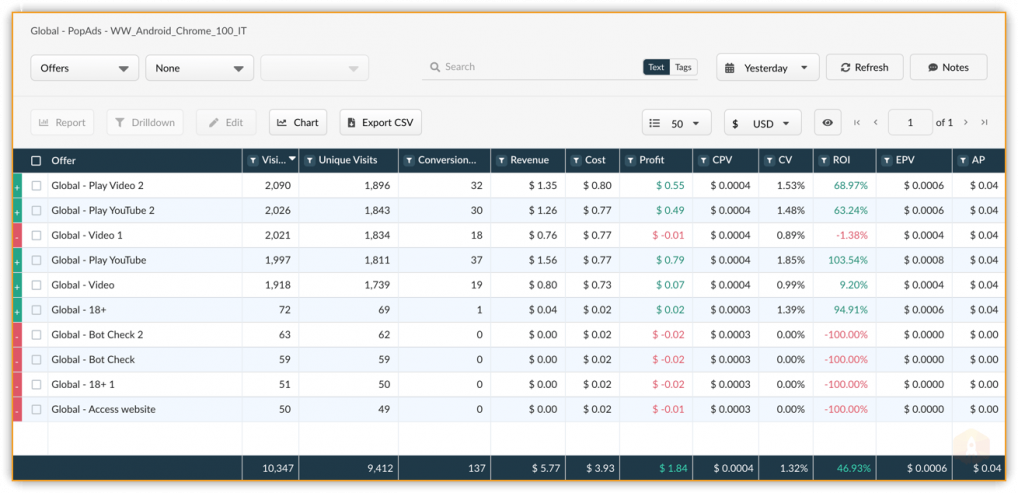Click the eye column-visibility icon
Viewport: 1018px width, 493px height.
827,123
